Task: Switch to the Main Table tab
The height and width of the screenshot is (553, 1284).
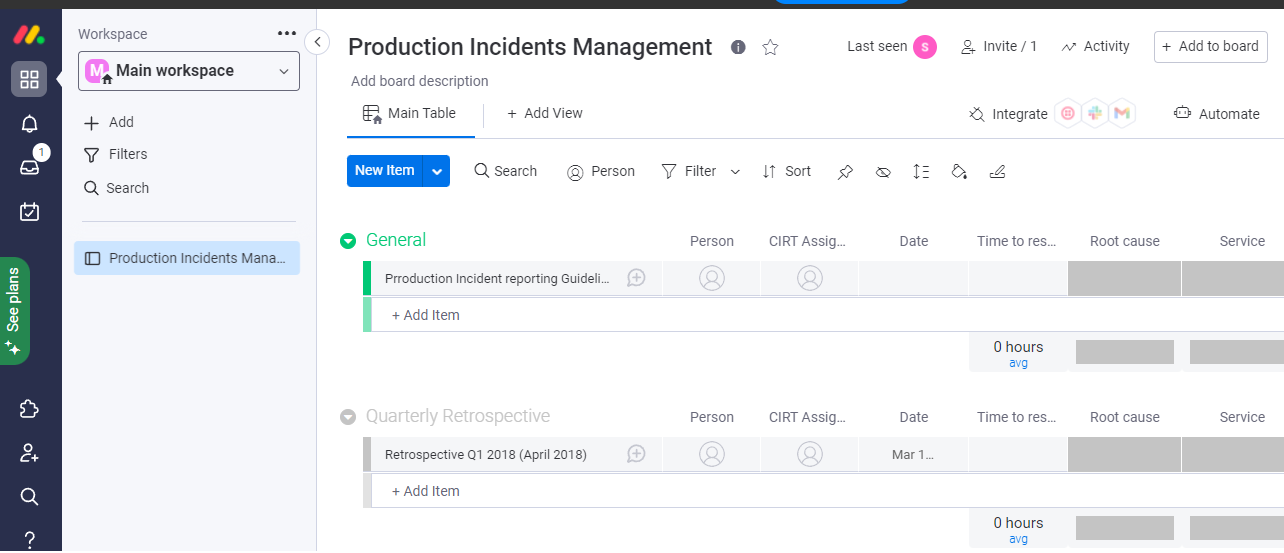Action: [x=410, y=114]
